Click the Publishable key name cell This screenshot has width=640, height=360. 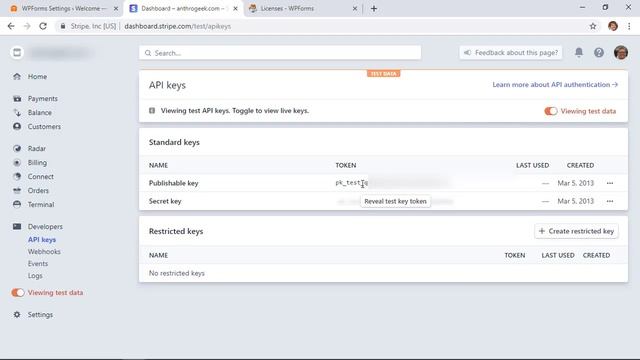(x=173, y=183)
